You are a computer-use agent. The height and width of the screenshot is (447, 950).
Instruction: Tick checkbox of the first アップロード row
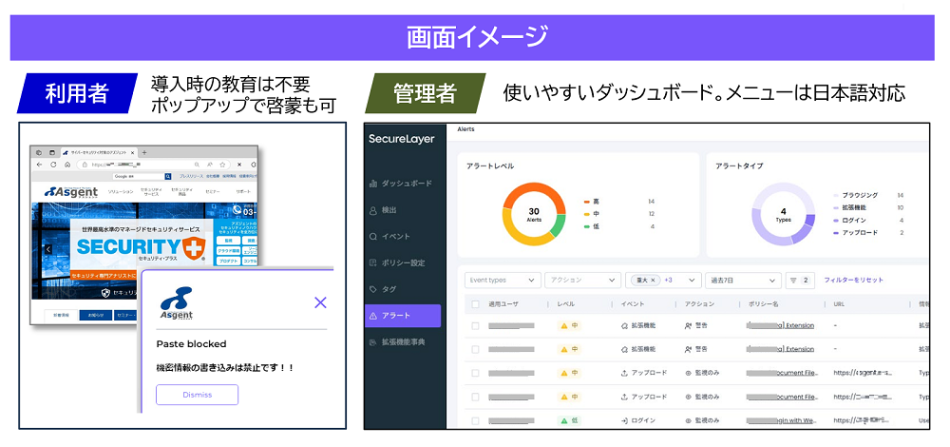(x=475, y=373)
